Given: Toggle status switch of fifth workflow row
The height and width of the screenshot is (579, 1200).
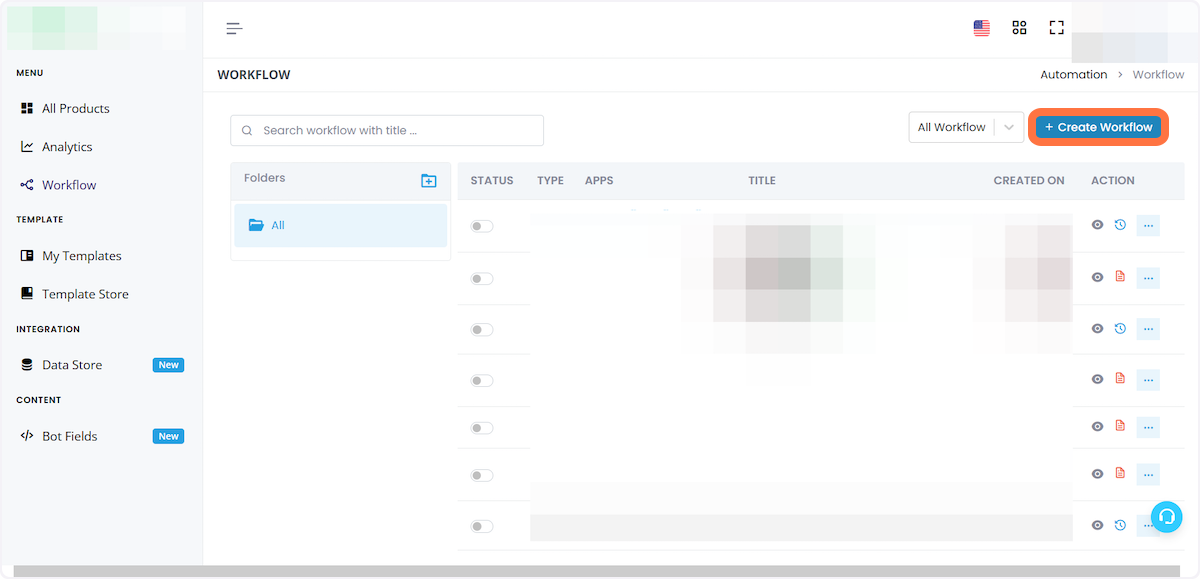Looking at the screenshot, I should point(482,428).
